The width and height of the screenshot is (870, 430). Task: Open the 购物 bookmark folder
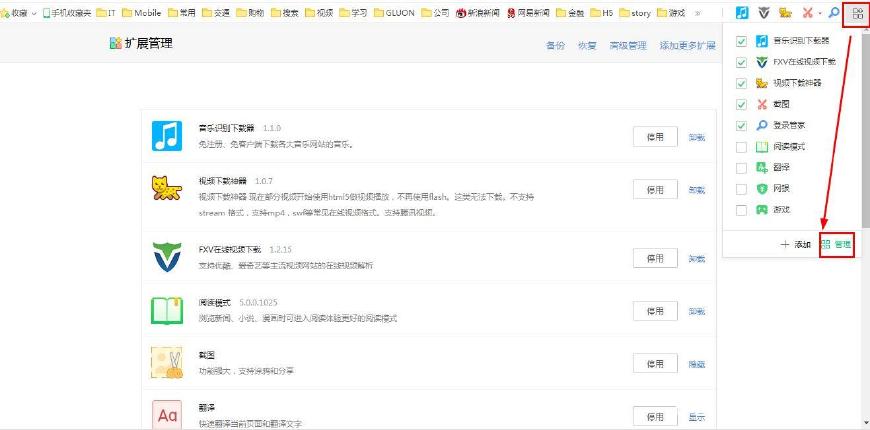coord(250,13)
